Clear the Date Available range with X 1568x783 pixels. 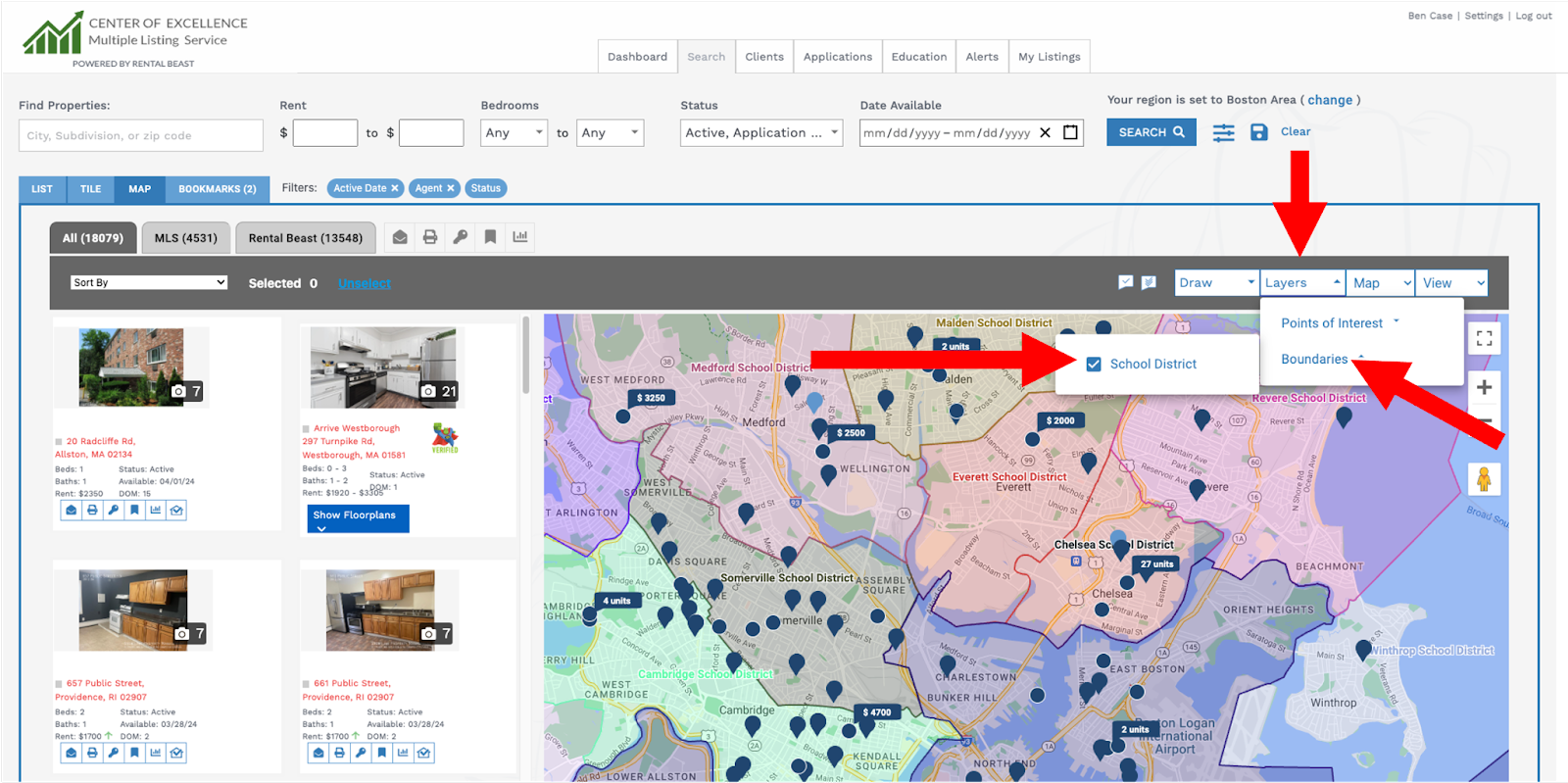(x=1046, y=132)
